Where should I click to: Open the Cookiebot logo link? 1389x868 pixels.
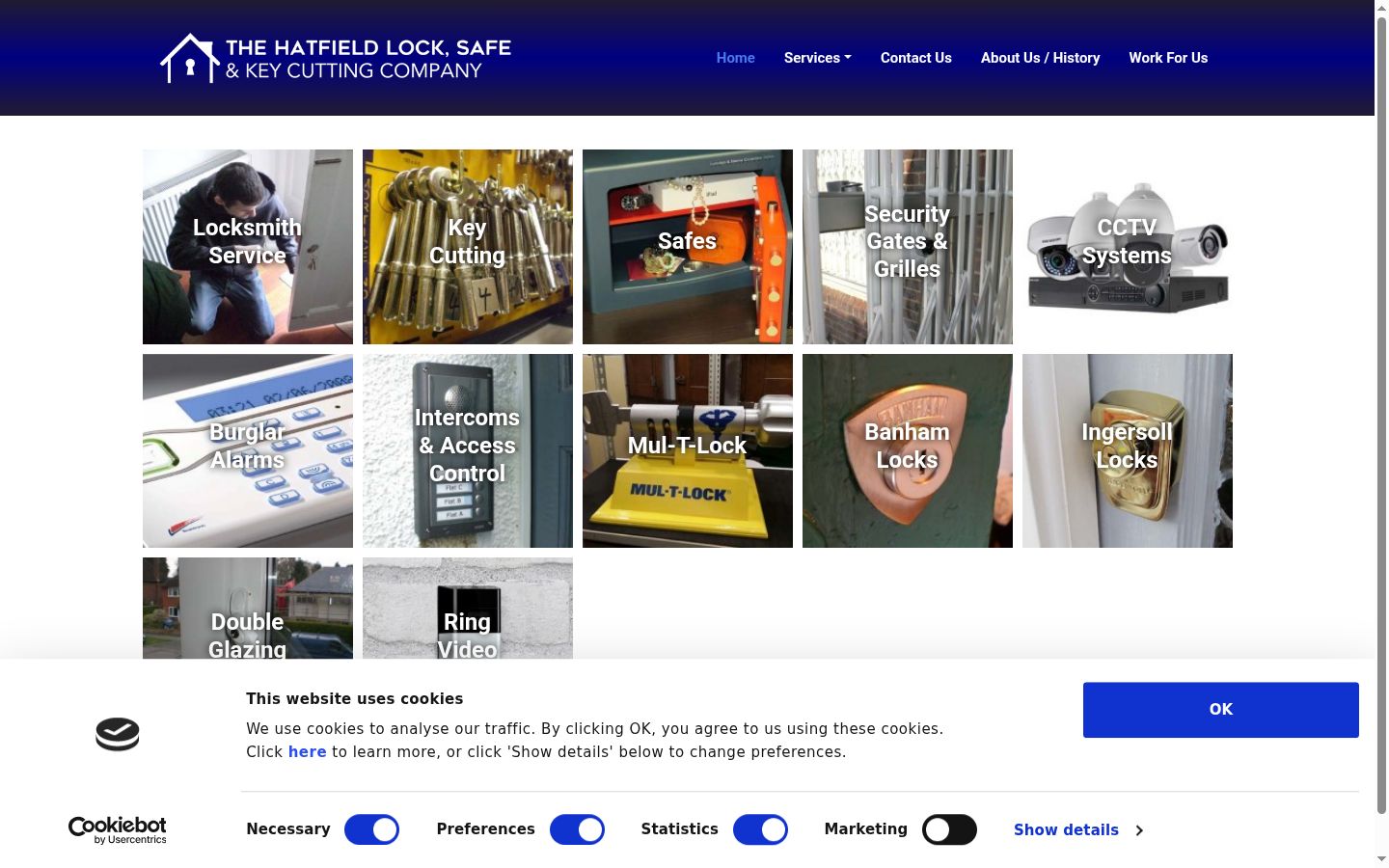pos(118,829)
